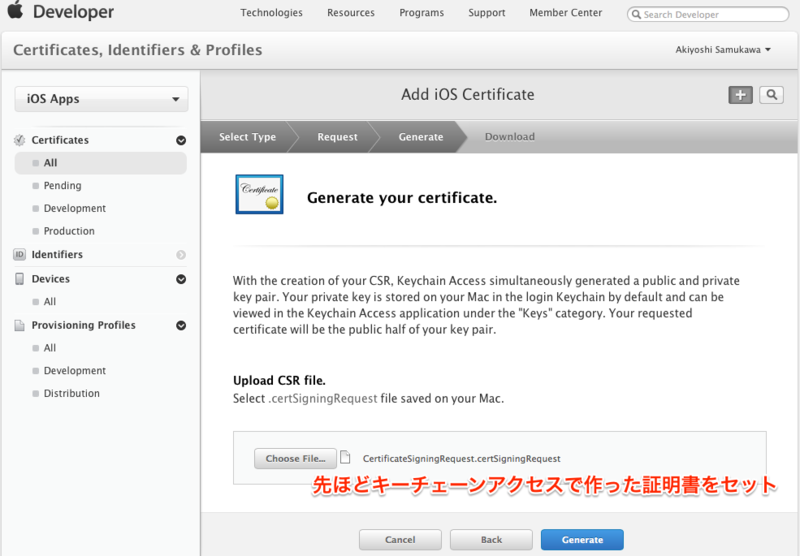Collapse the Certificates section arrow
Image resolution: width=800 pixels, height=556 pixels.
point(181,140)
